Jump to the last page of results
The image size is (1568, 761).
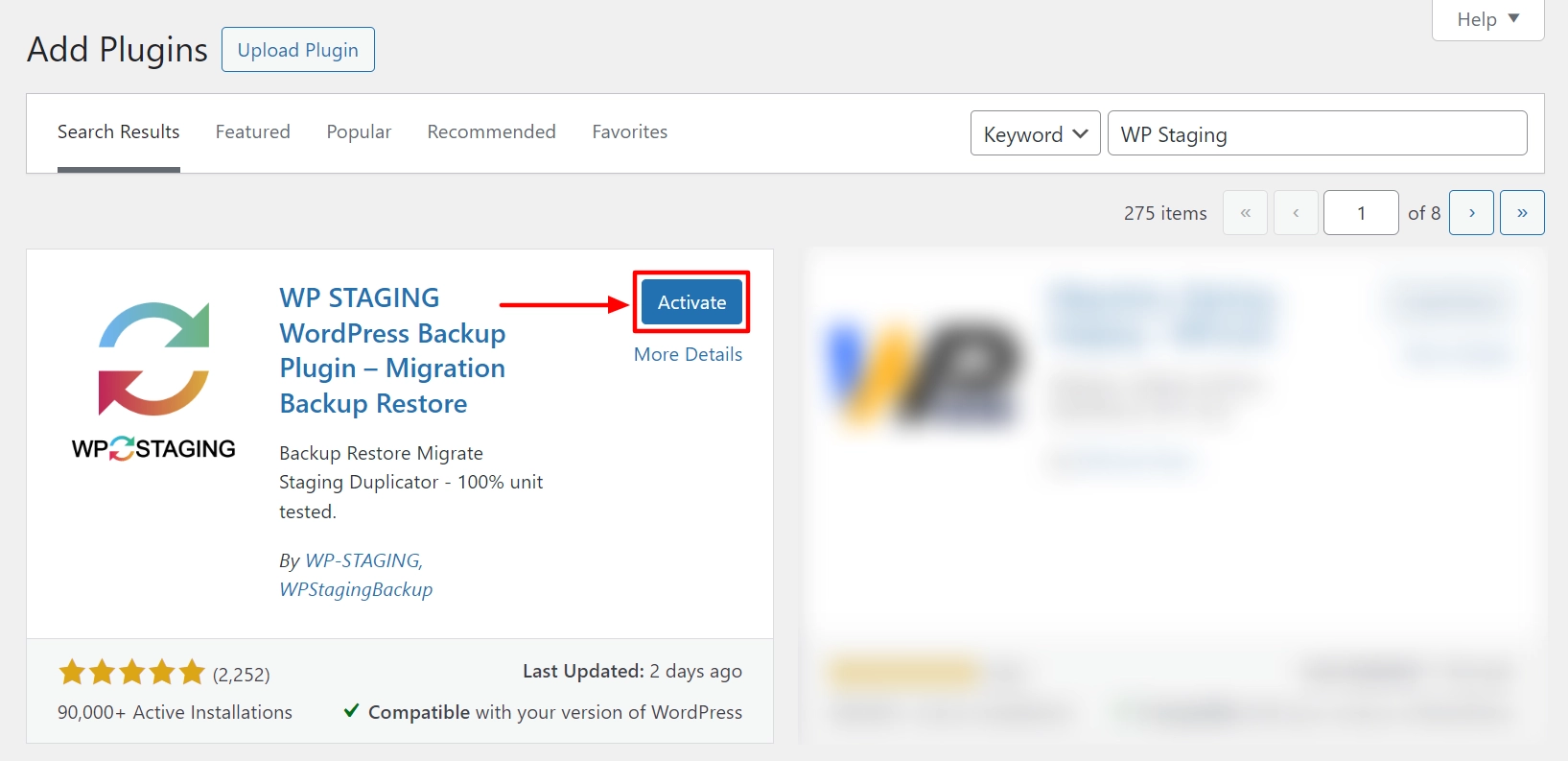pyautogui.click(x=1522, y=213)
